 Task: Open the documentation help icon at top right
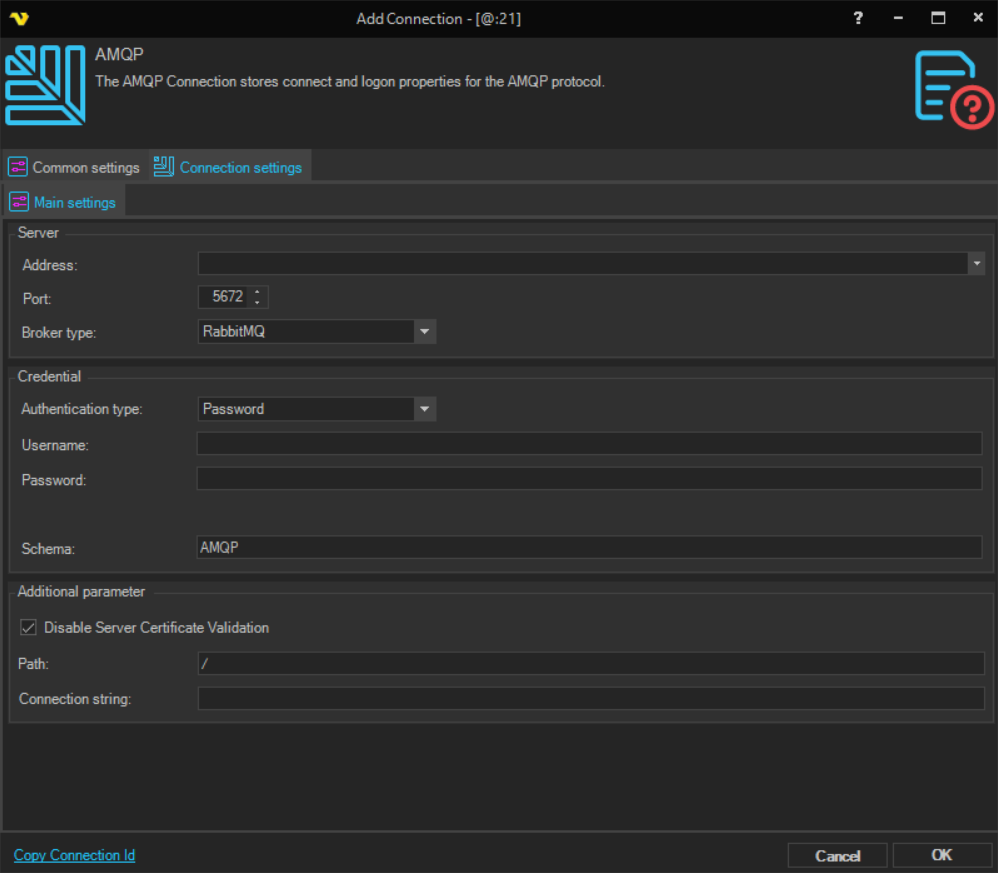pyautogui.click(x=954, y=90)
